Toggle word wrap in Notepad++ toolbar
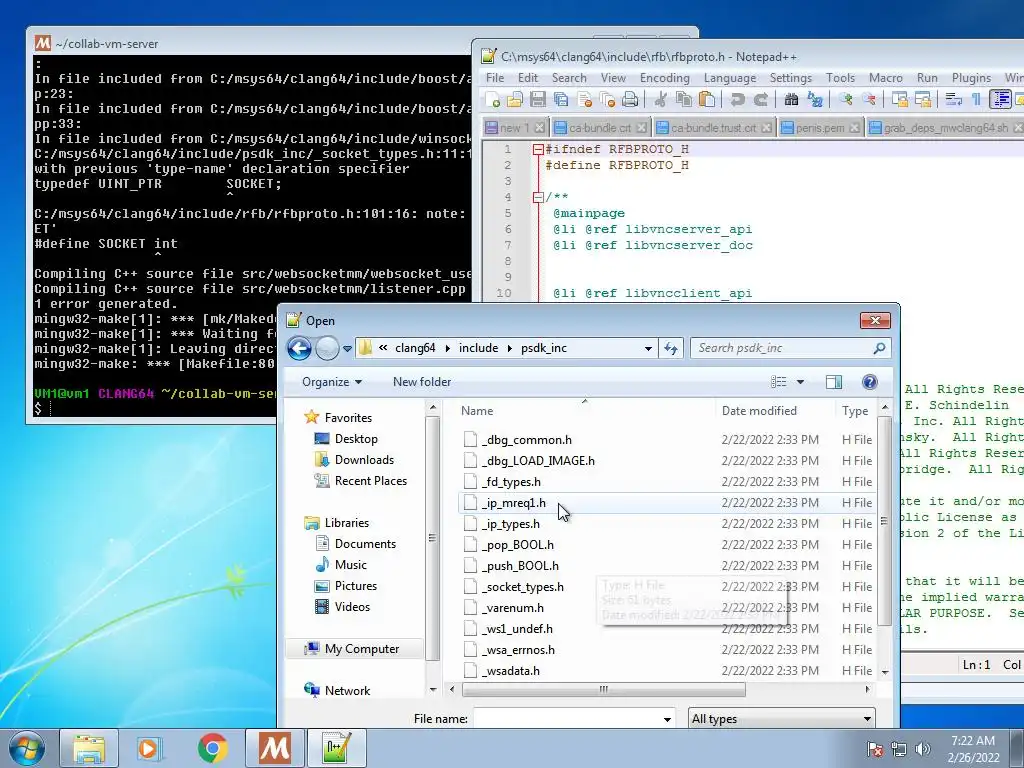The width and height of the screenshot is (1024, 768). pyautogui.click(x=953, y=99)
